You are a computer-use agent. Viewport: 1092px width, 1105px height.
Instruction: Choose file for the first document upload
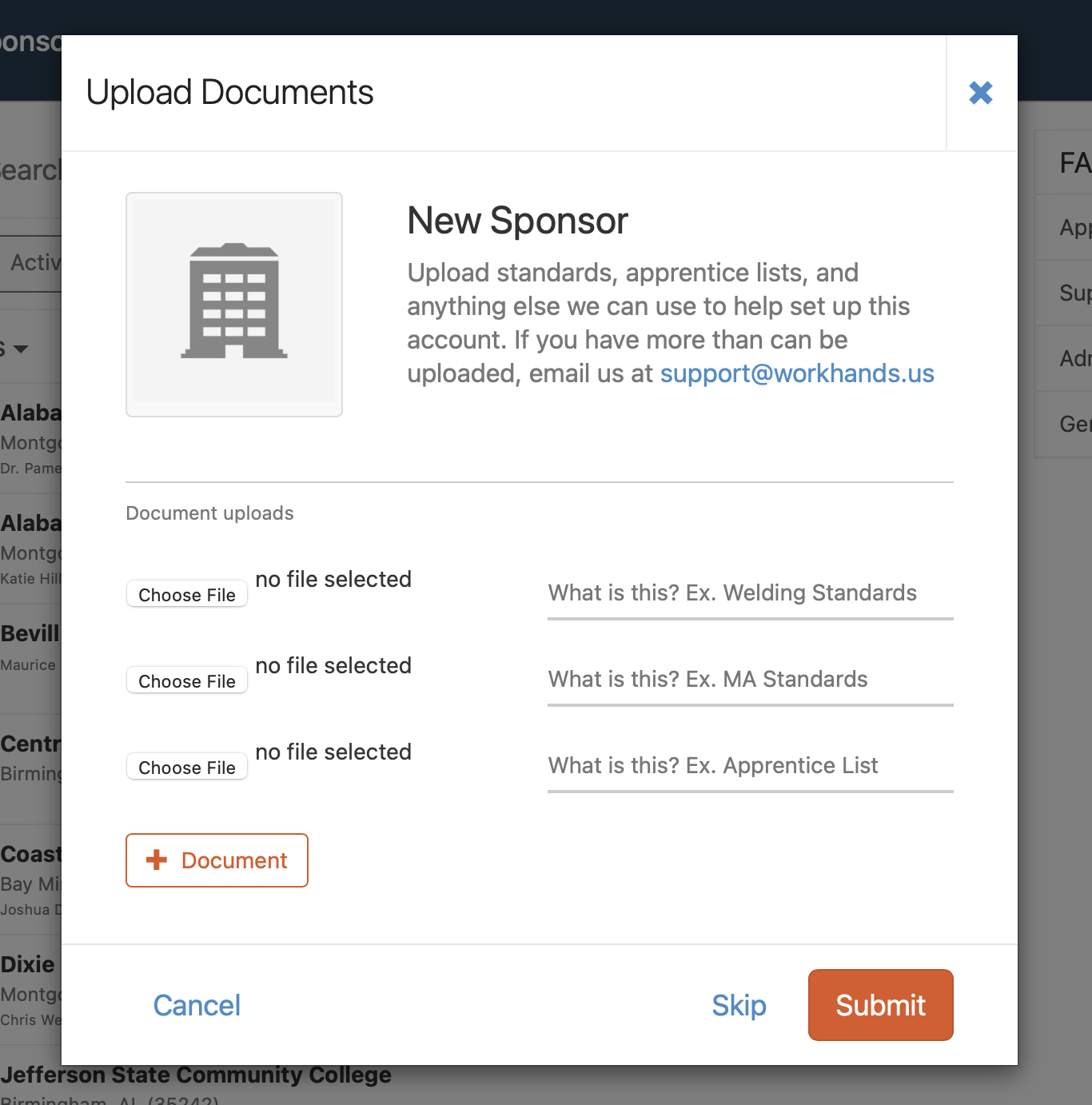point(187,594)
